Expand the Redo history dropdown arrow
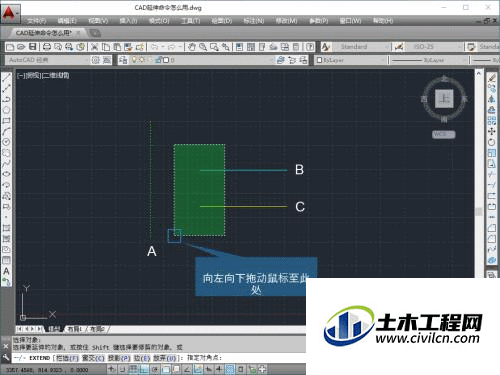This screenshot has height=375, width=500. coord(179,47)
